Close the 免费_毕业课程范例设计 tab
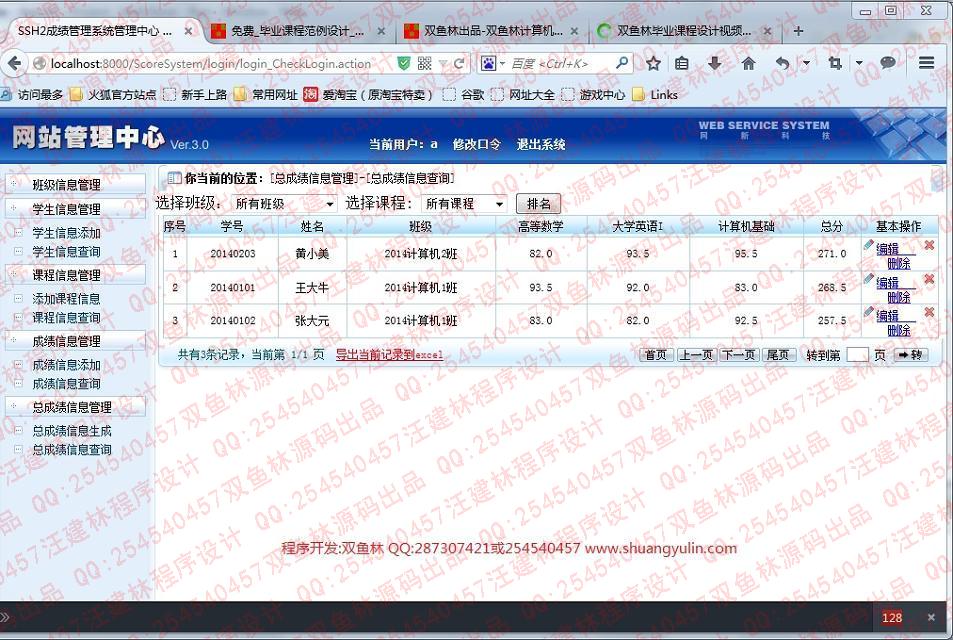Viewport: 953px width, 640px height. tap(381, 30)
